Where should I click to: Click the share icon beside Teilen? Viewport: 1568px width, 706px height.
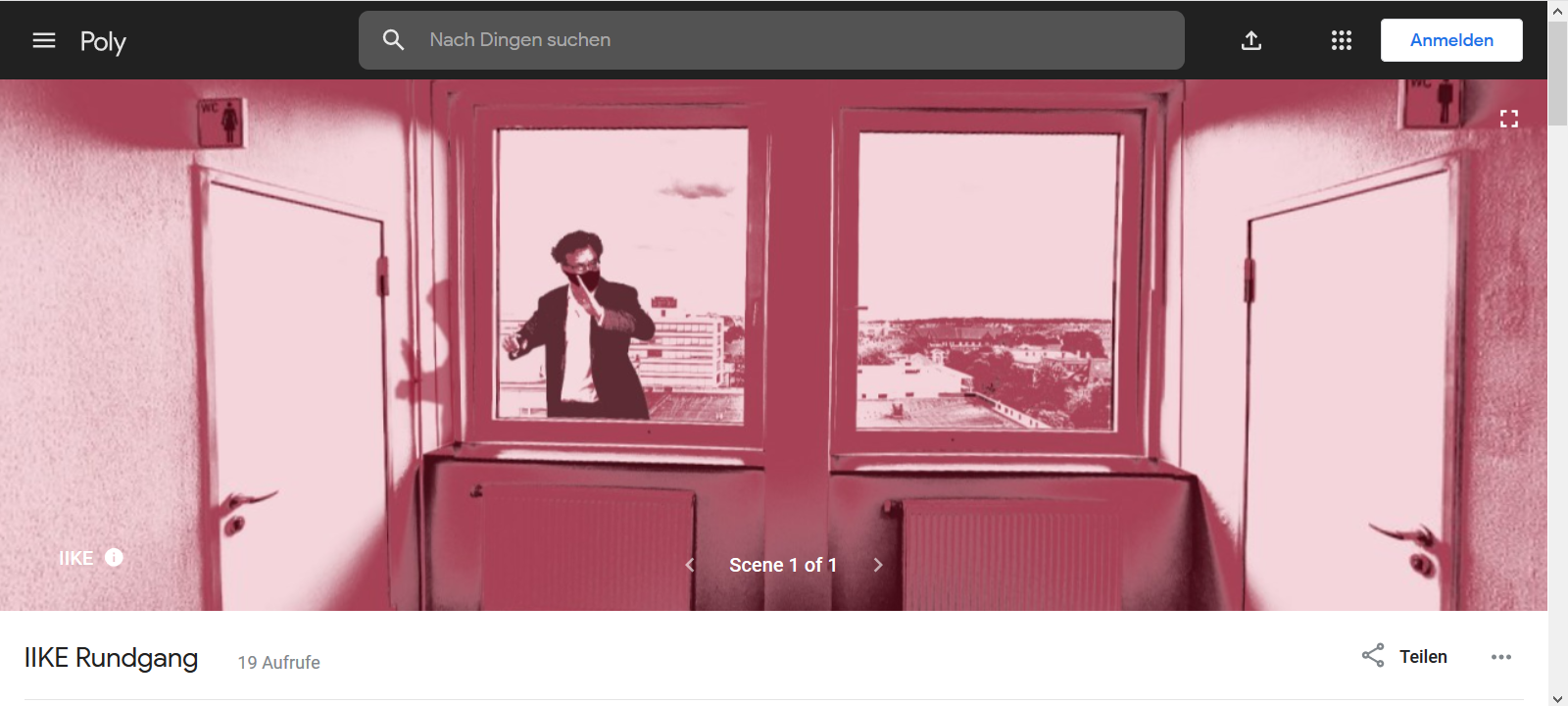[1373, 656]
